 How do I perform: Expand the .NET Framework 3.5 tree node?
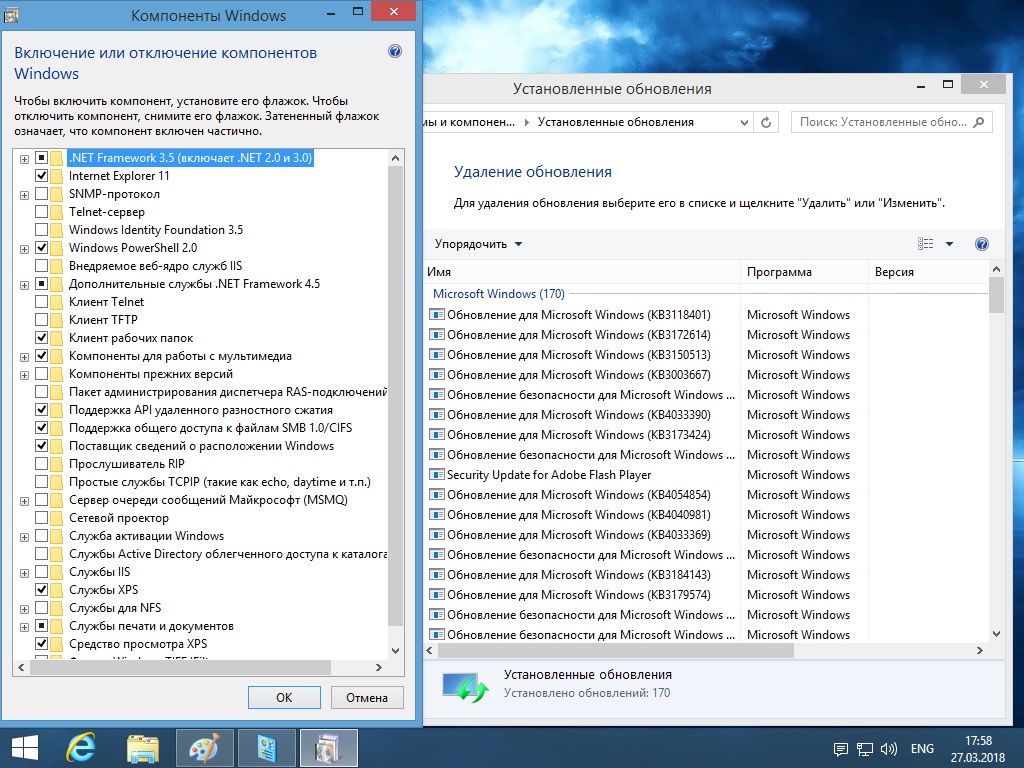coord(24,158)
